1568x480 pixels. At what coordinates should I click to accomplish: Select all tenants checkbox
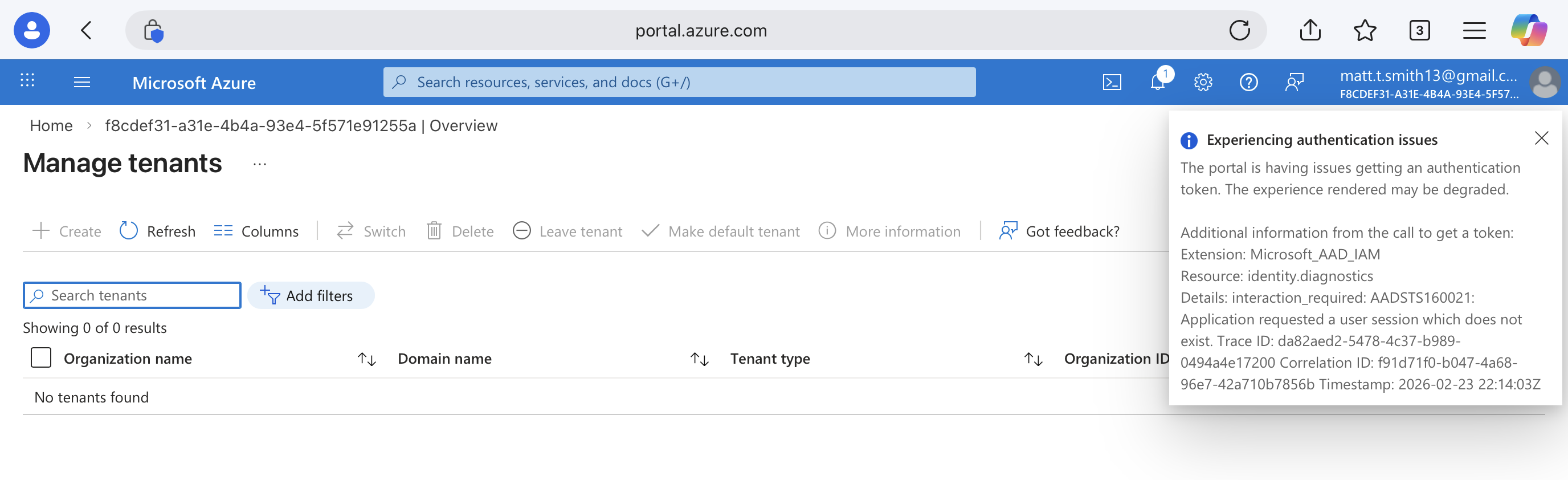click(41, 358)
